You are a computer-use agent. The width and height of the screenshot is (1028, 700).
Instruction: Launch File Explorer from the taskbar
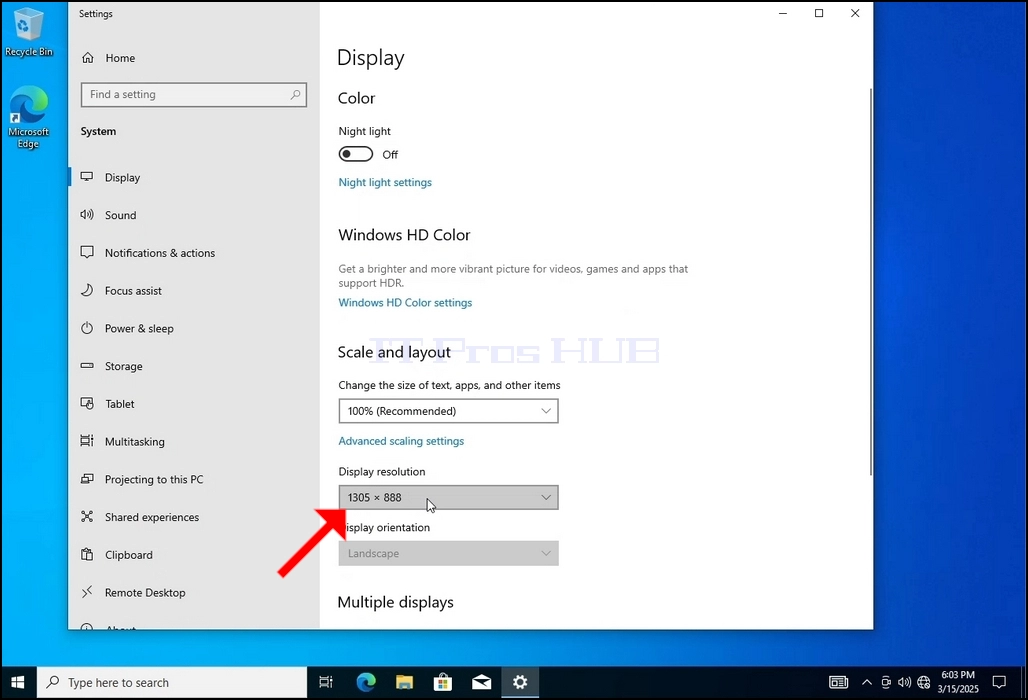click(x=405, y=682)
